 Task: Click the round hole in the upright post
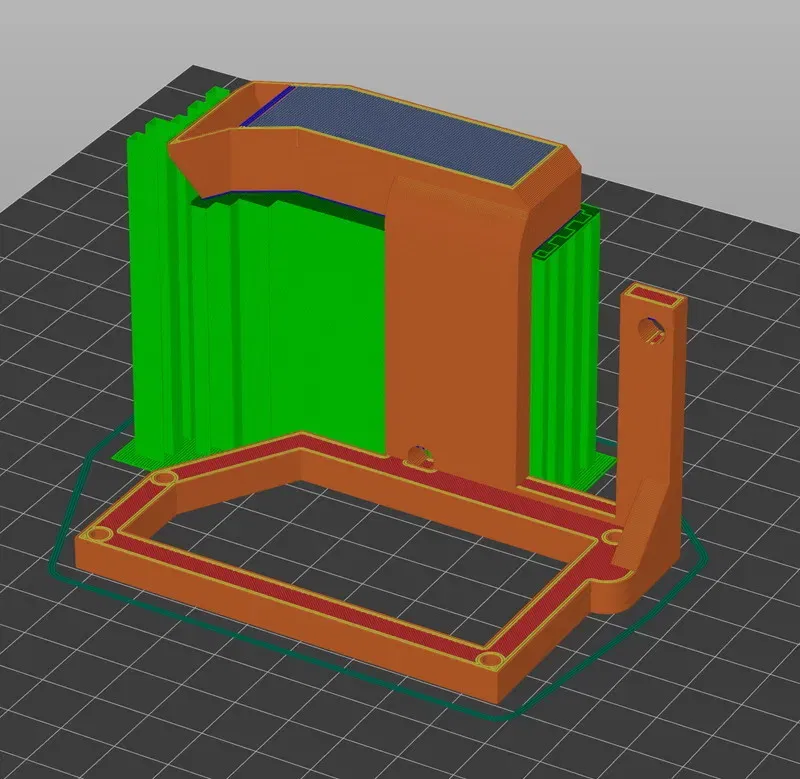[652, 331]
